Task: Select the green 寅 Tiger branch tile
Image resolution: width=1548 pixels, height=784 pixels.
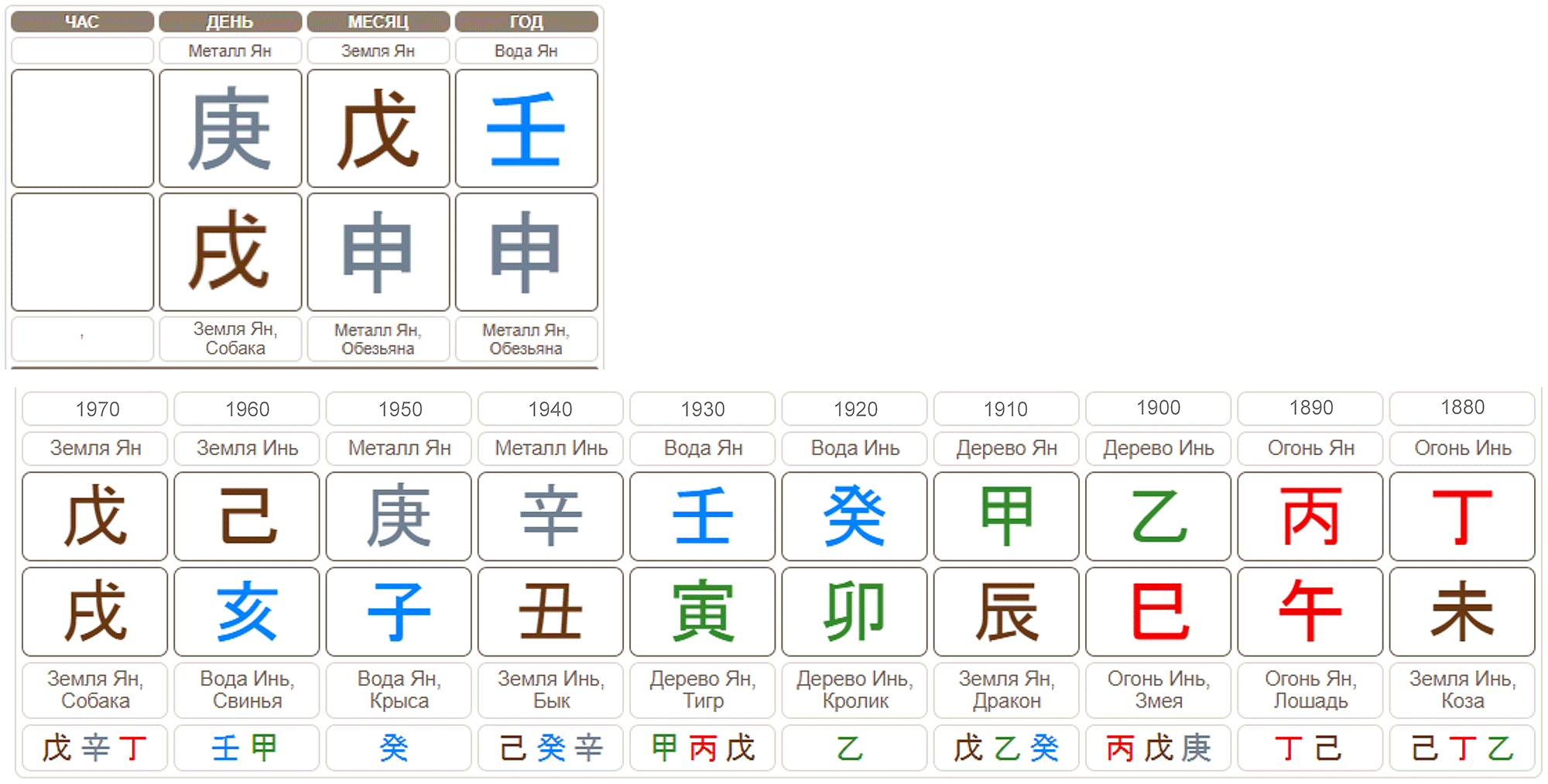Action: [702, 612]
